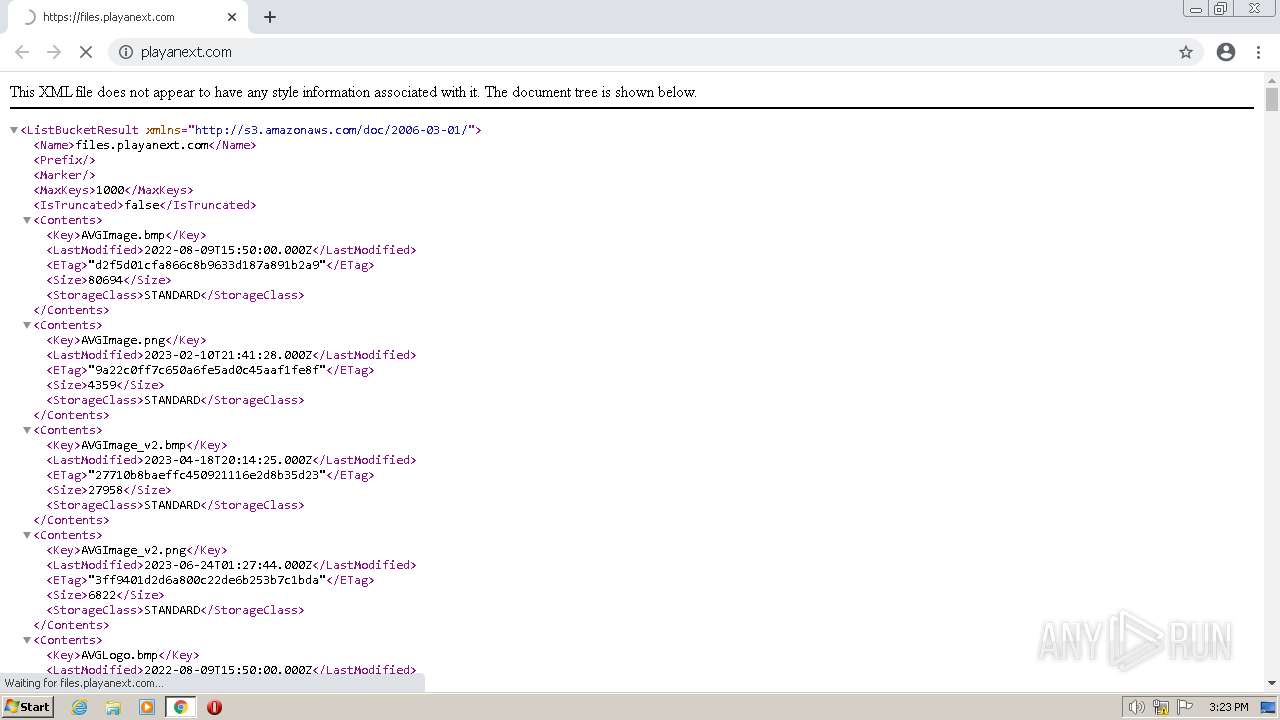The image size is (1280, 720).
Task: Click the bucket name files.playanext.com text
Action: [x=142, y=145]
